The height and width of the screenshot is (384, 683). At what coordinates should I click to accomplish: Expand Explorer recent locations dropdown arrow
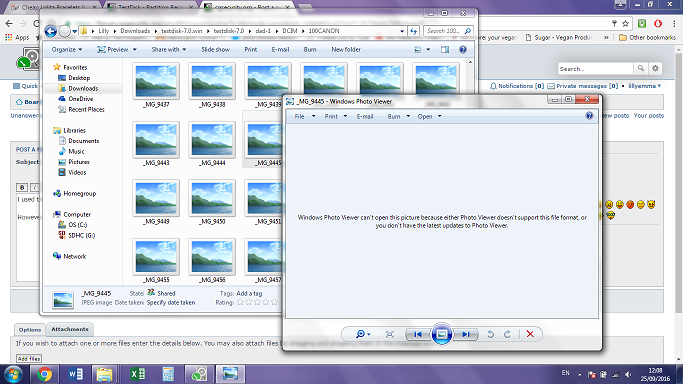(x=74, y=31)
